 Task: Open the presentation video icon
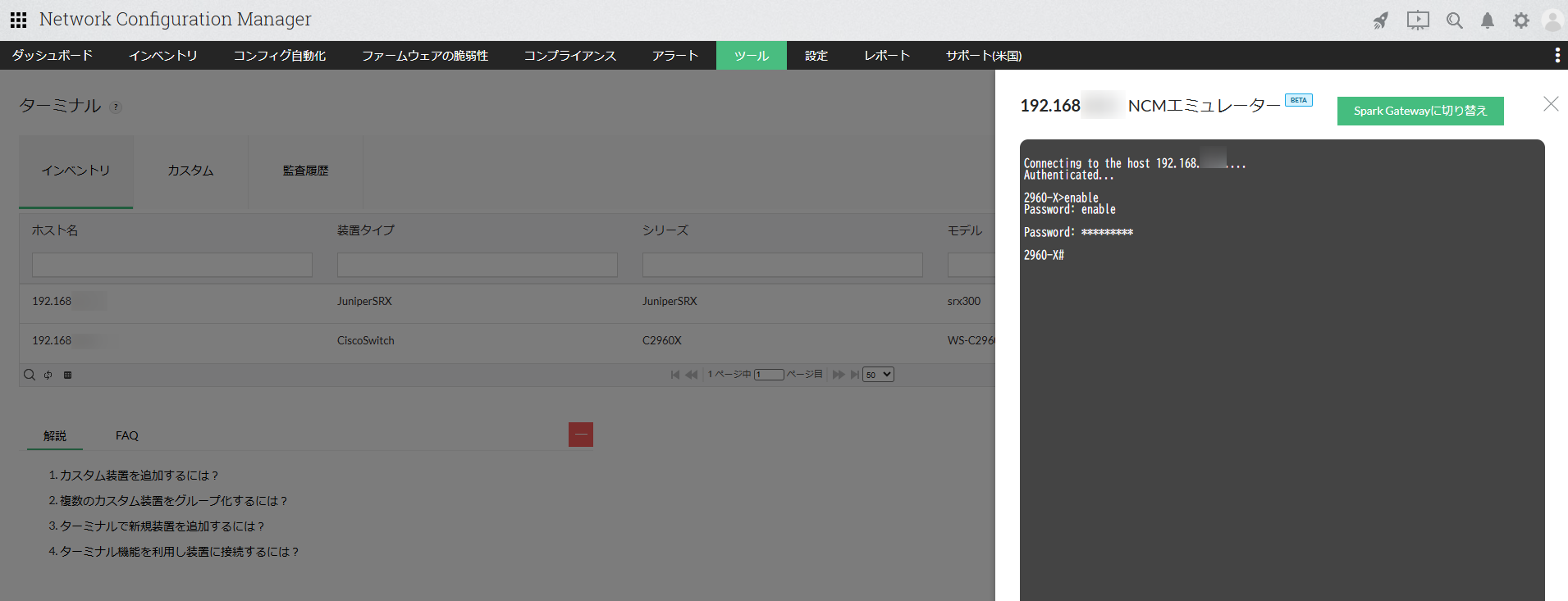1418,20
